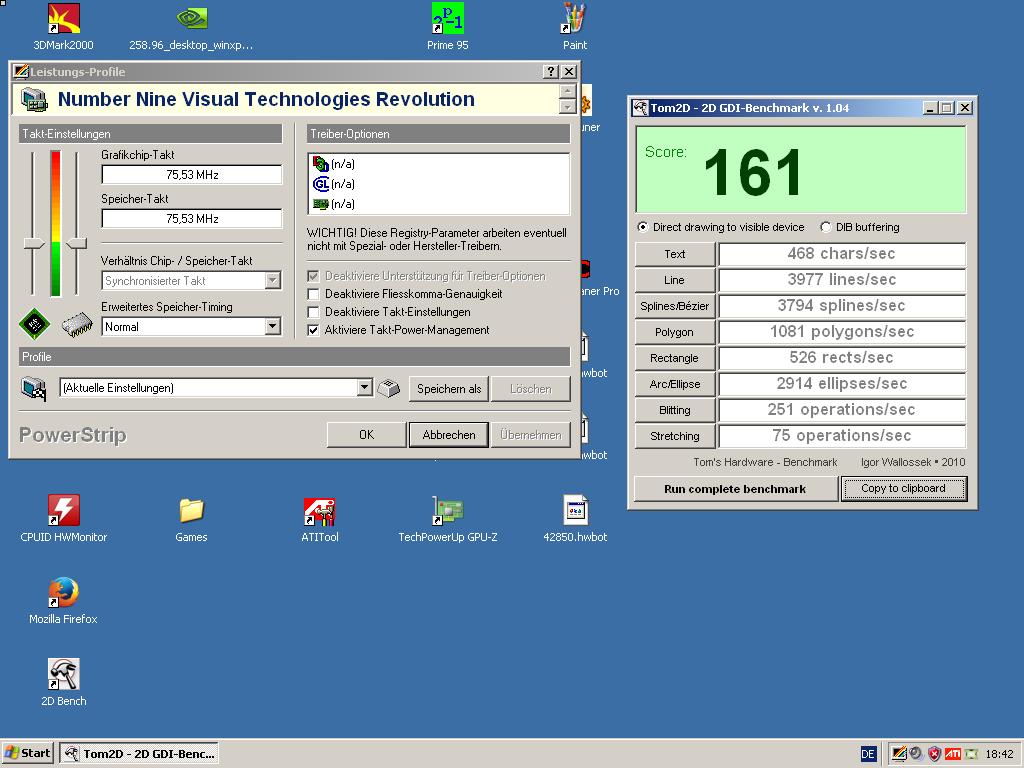Click the PowerStrip tray icon in system tray

click(899, 754)
